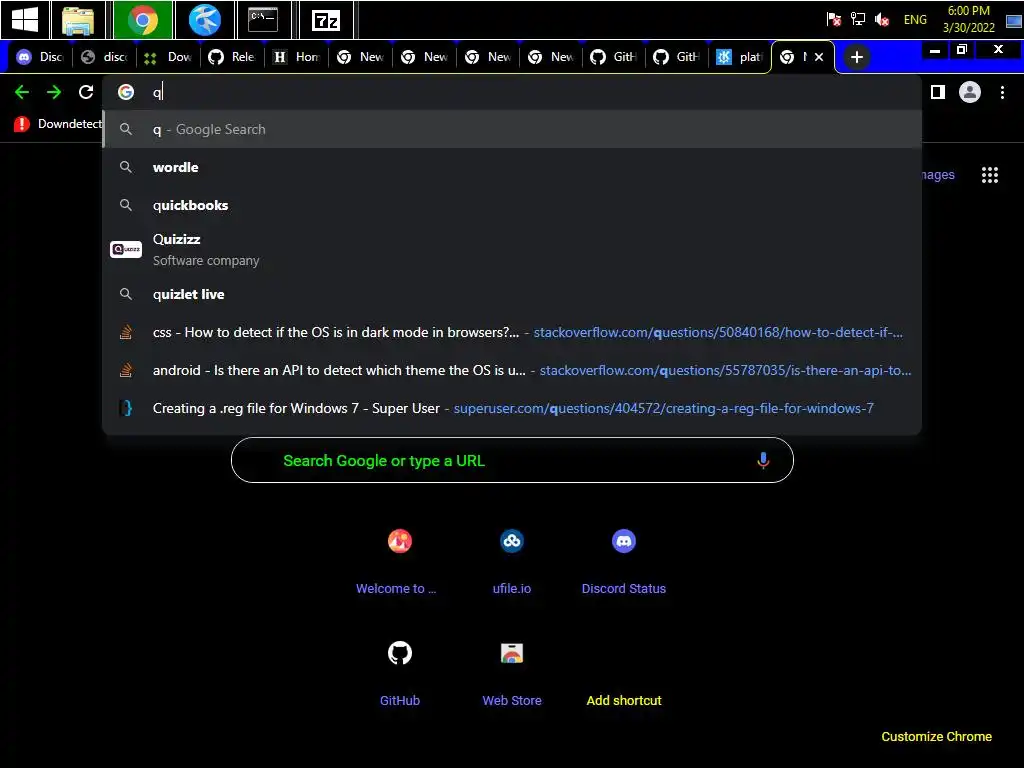The image size is (1024, 768).
Task: Click the Images link
Action: click(x=938, y=175)
